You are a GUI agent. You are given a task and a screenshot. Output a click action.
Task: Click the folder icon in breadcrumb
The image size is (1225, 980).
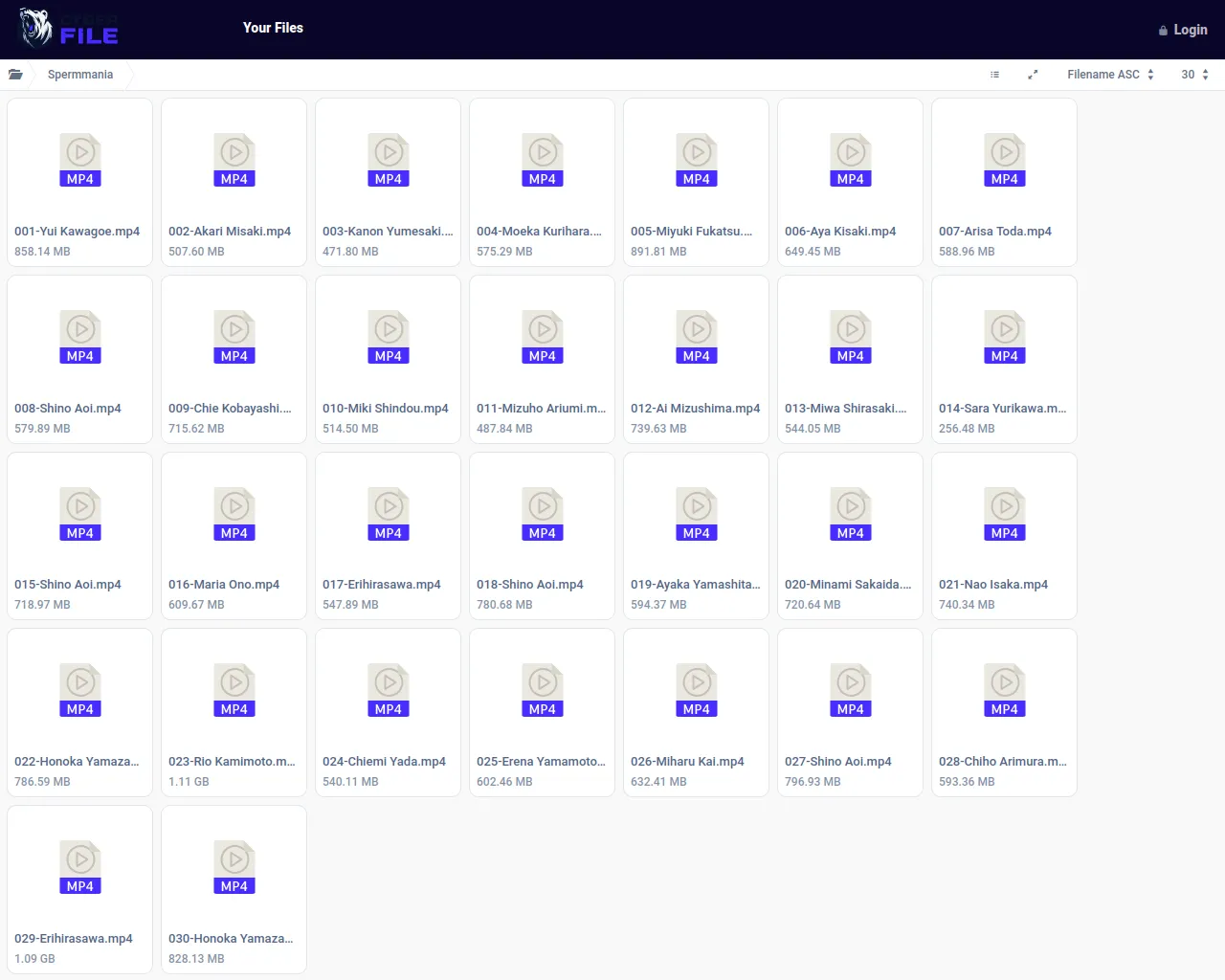click(x=15, y=75)
